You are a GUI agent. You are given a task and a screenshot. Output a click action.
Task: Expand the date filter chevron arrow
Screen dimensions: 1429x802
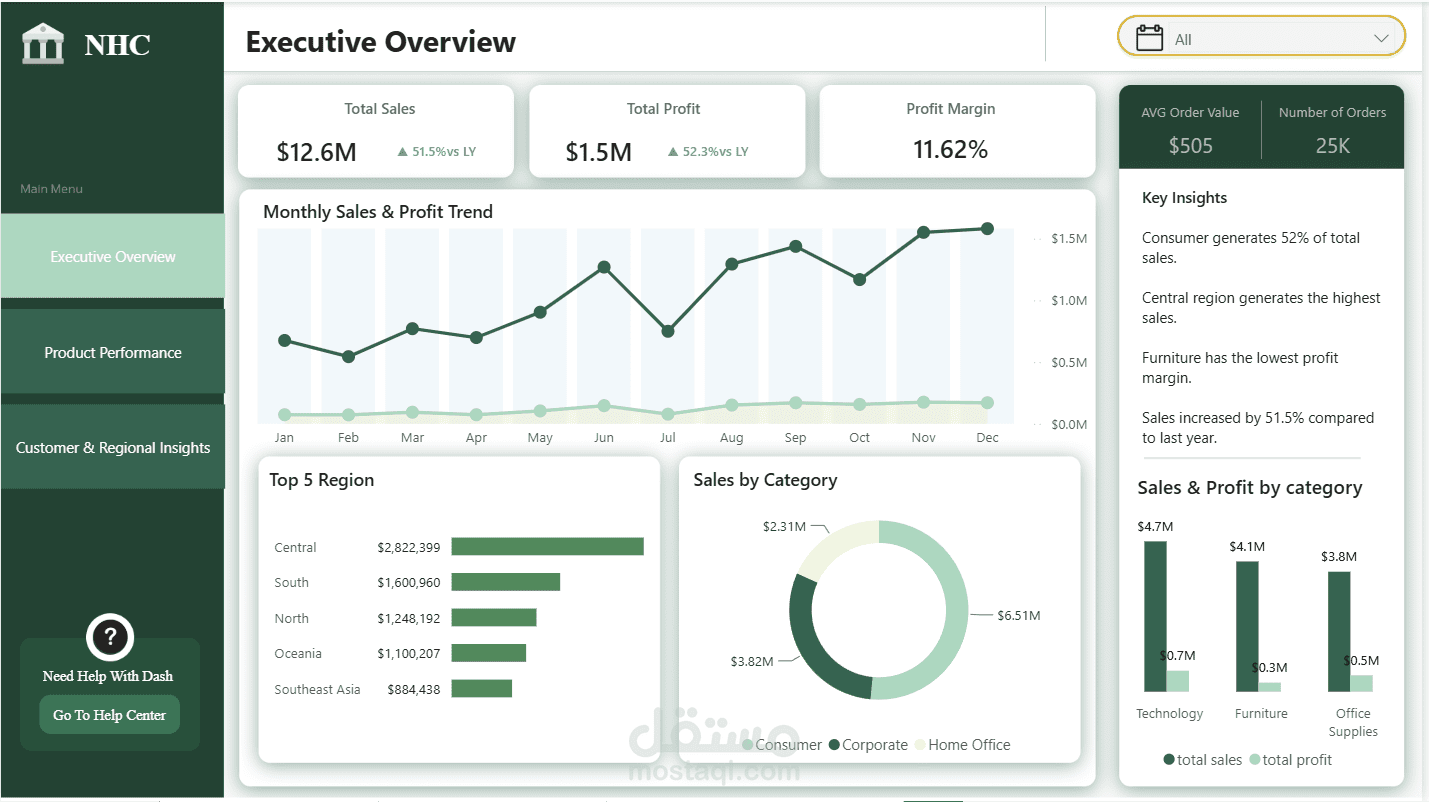[1381, 39]
